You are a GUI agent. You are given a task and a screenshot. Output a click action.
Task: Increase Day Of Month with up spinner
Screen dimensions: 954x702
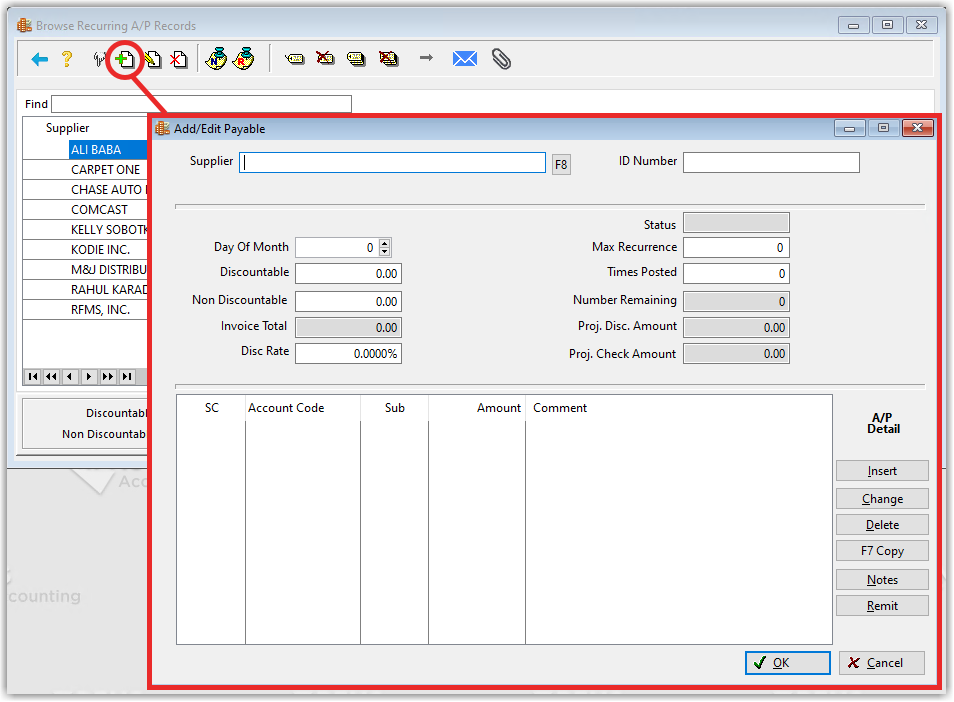tap(385, 243)
